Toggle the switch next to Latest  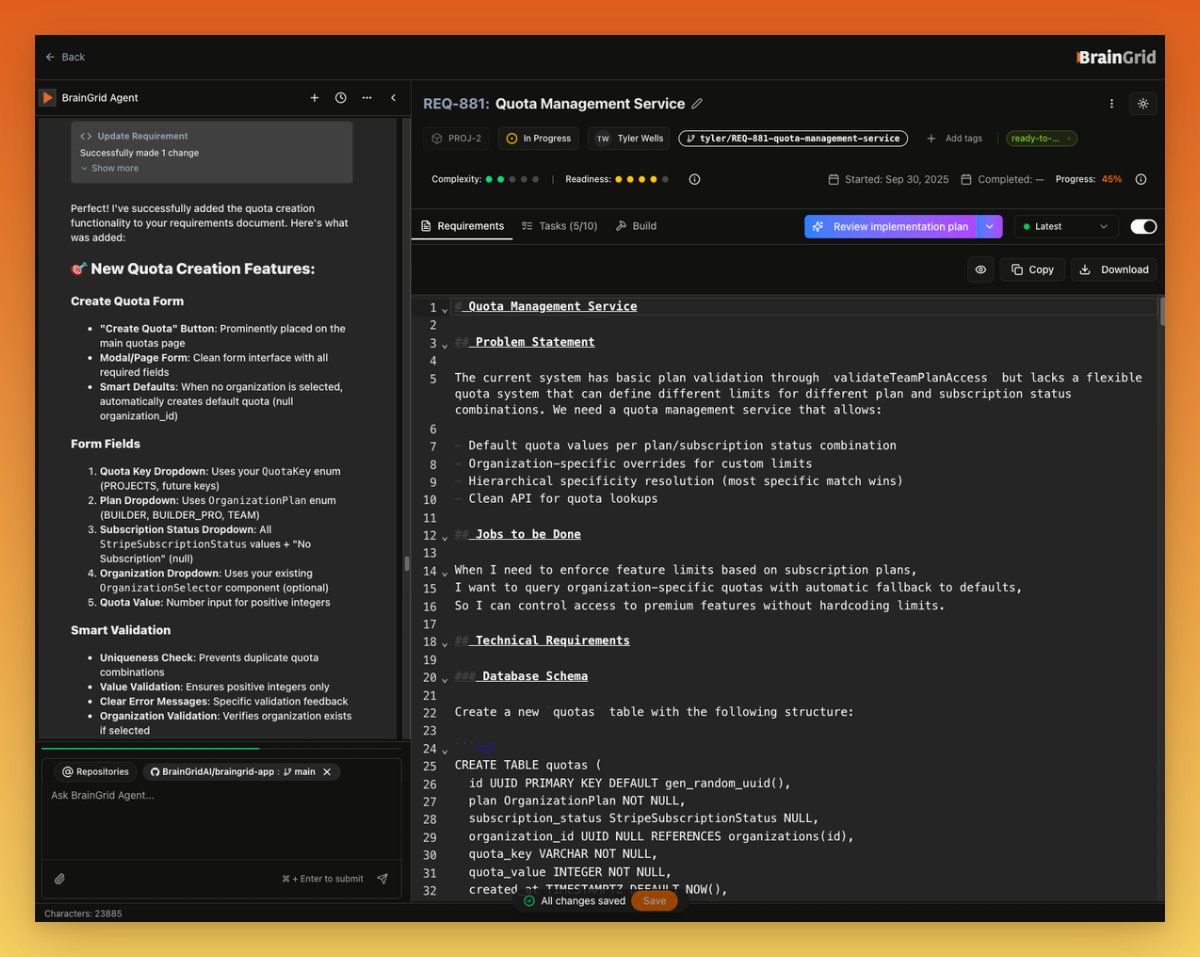1143,227
